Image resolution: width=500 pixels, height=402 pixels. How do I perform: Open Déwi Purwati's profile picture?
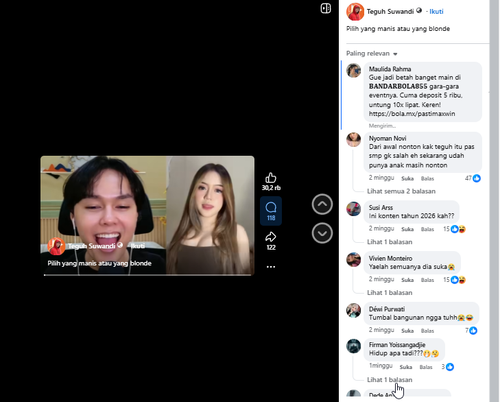point(353,310)
